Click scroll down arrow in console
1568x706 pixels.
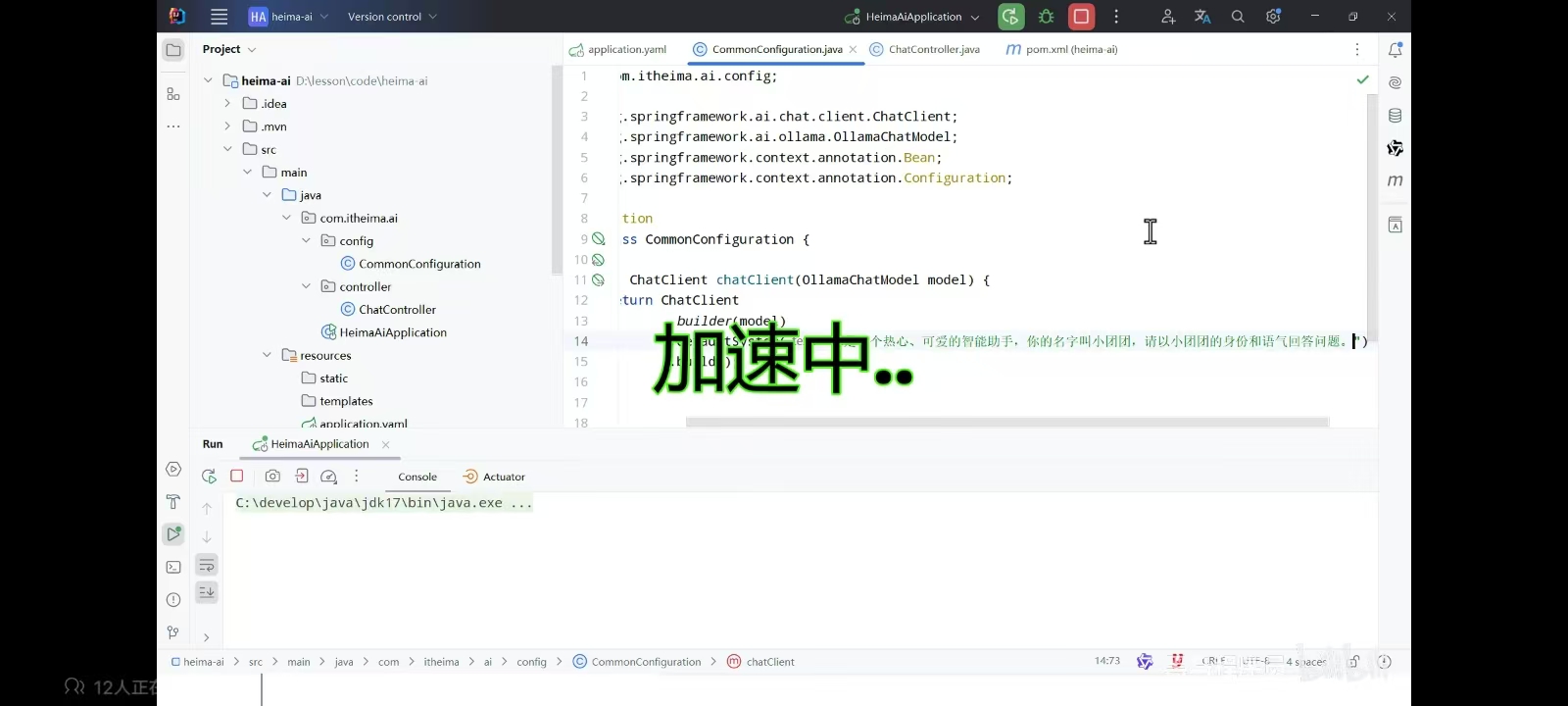[x=207, y=536]
